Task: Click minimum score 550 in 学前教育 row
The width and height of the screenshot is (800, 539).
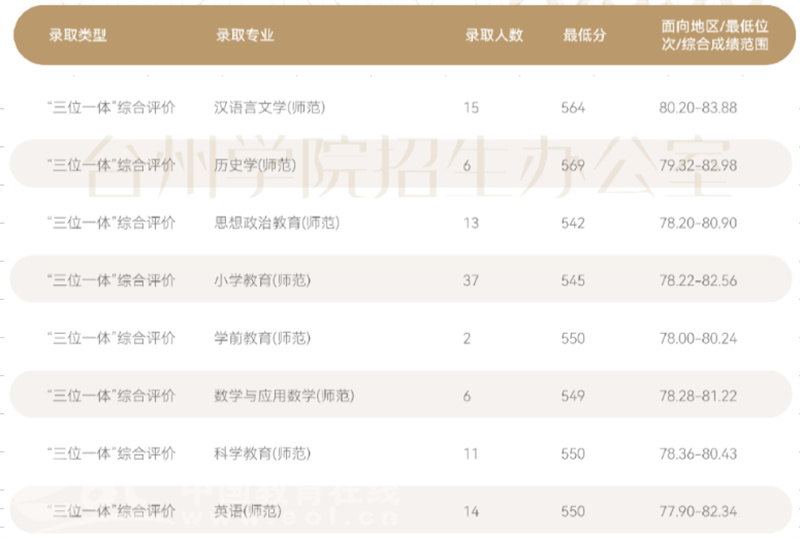Action: pyautogui.click(x=573, y=338)
